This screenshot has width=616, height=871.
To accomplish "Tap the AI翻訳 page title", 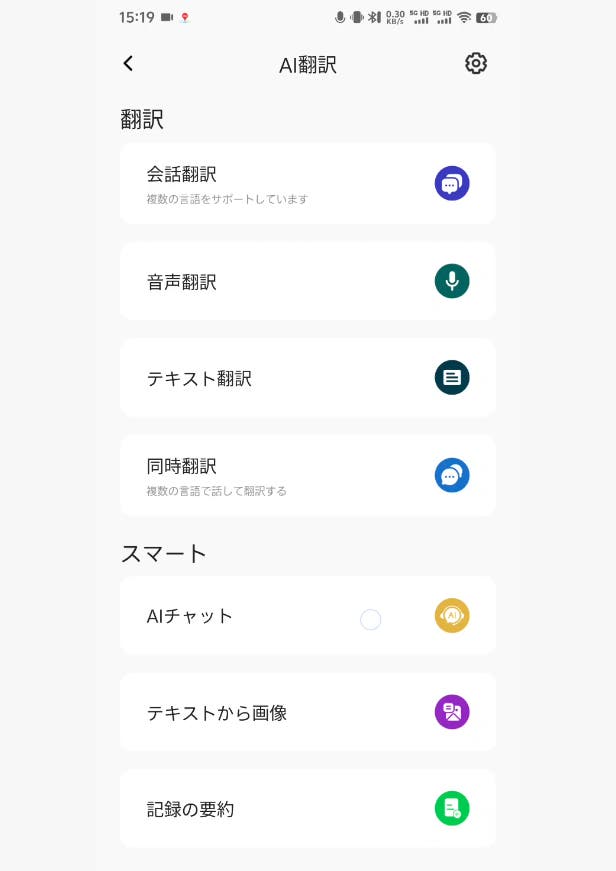I will point(308,65).
